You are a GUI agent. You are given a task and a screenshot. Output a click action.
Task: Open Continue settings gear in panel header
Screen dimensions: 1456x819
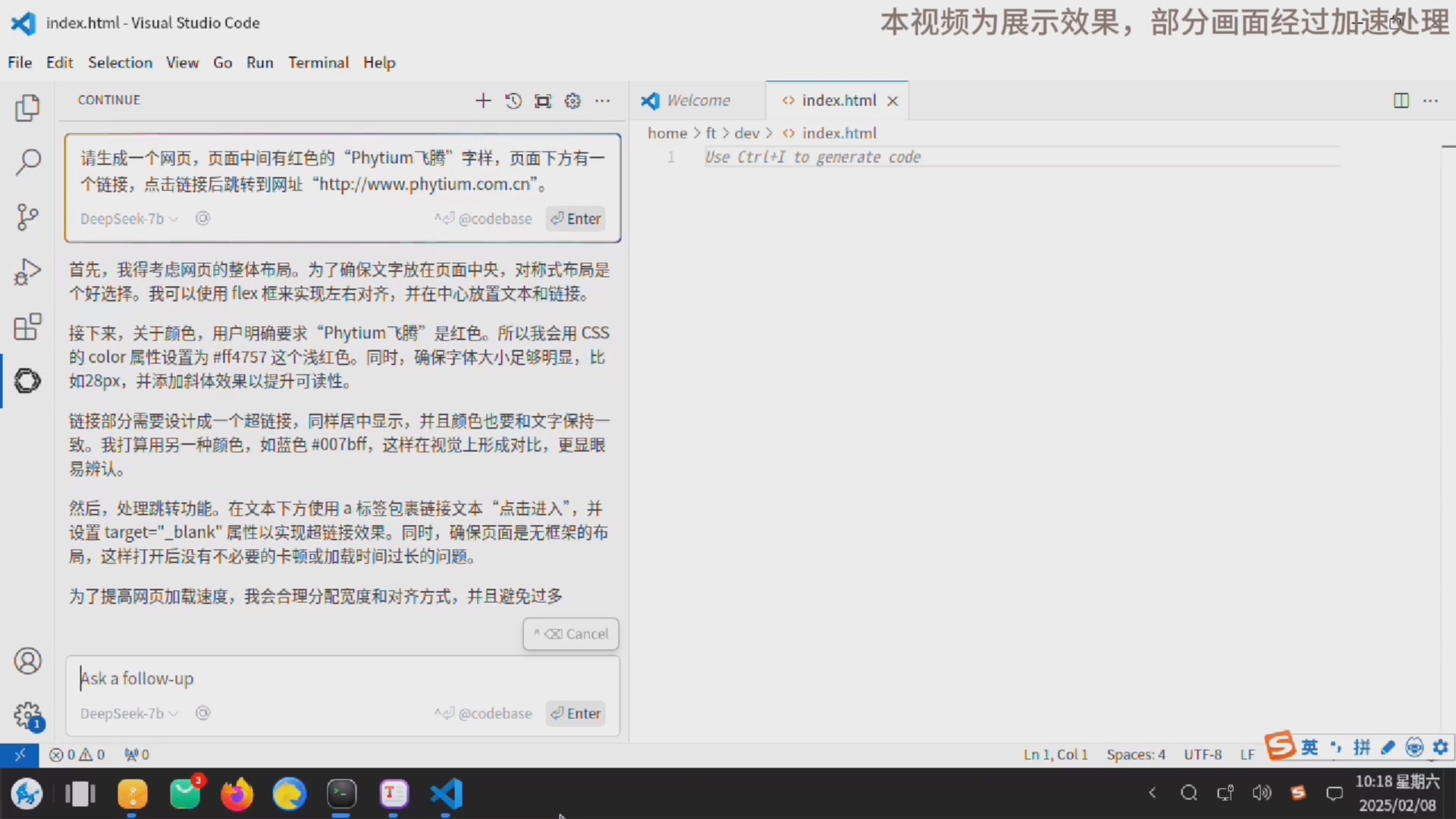[x=573, y=101]
